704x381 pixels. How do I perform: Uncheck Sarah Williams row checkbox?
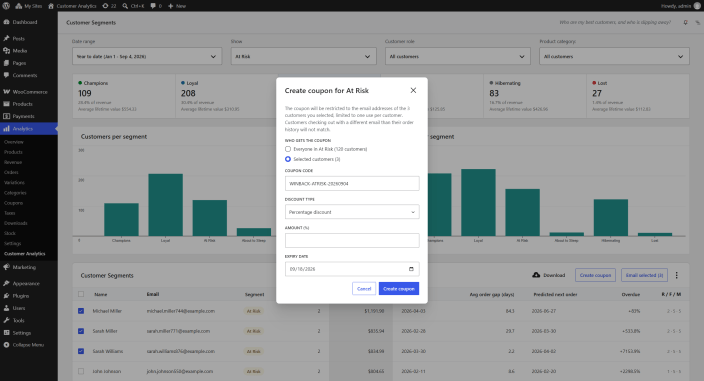(81, 351)
